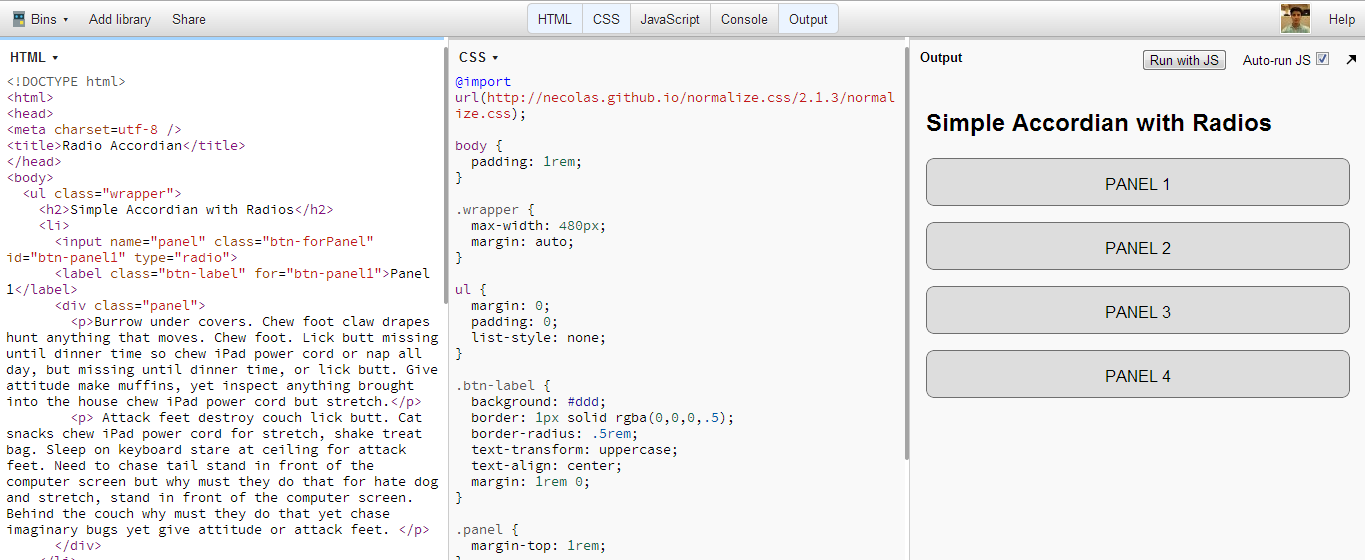Open the Share menu
Screen dimensions: 1365x560
pos(188,19)
